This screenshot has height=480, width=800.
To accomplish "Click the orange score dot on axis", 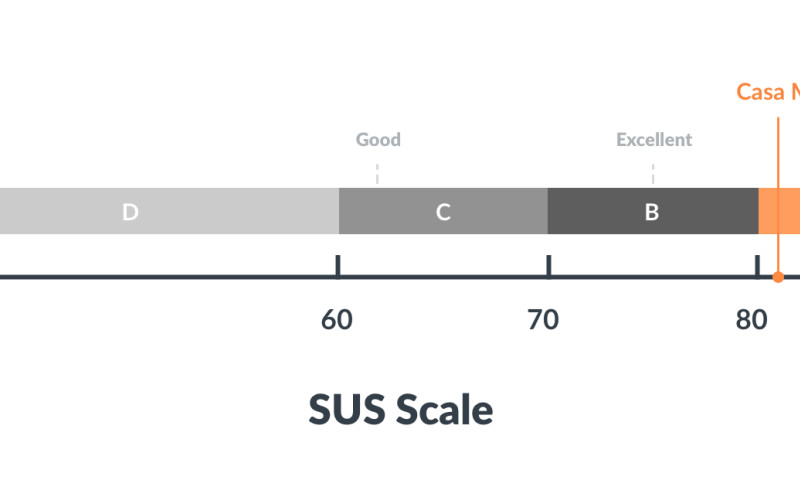I will tap(778, 277).
